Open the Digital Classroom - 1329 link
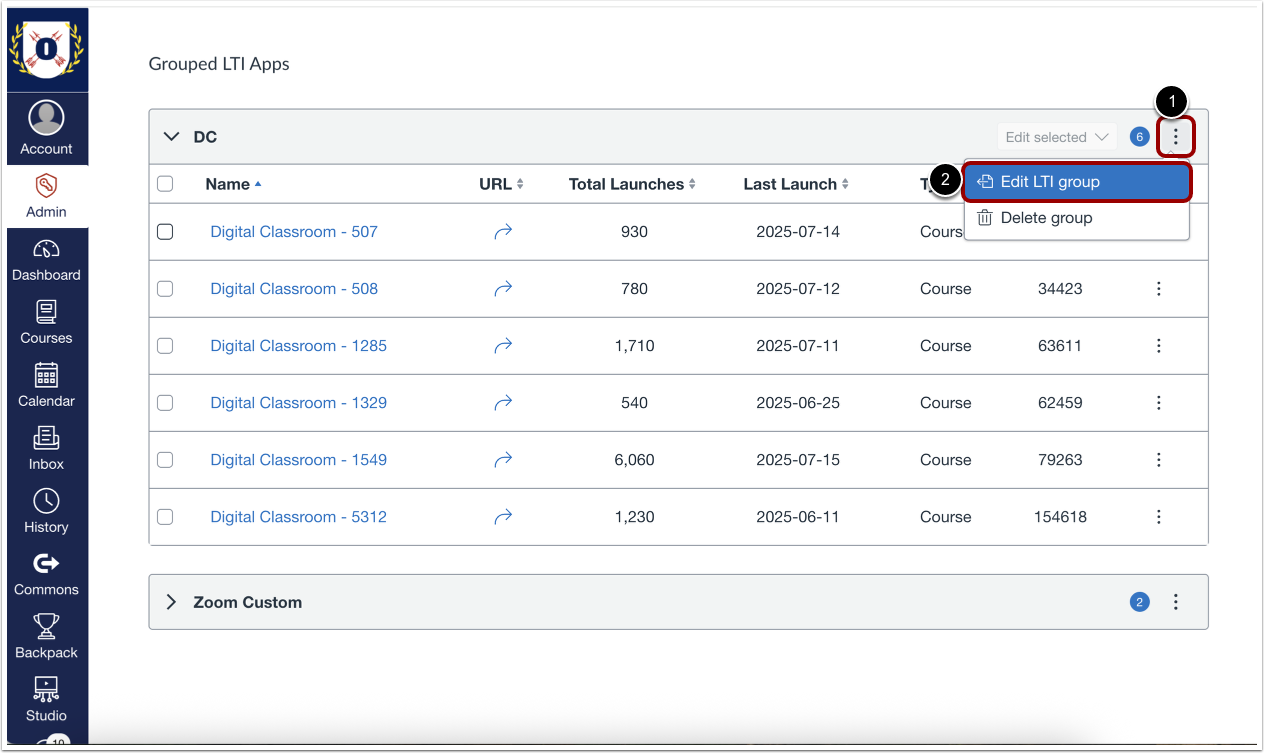1264x753 pixels. [298, 403]
